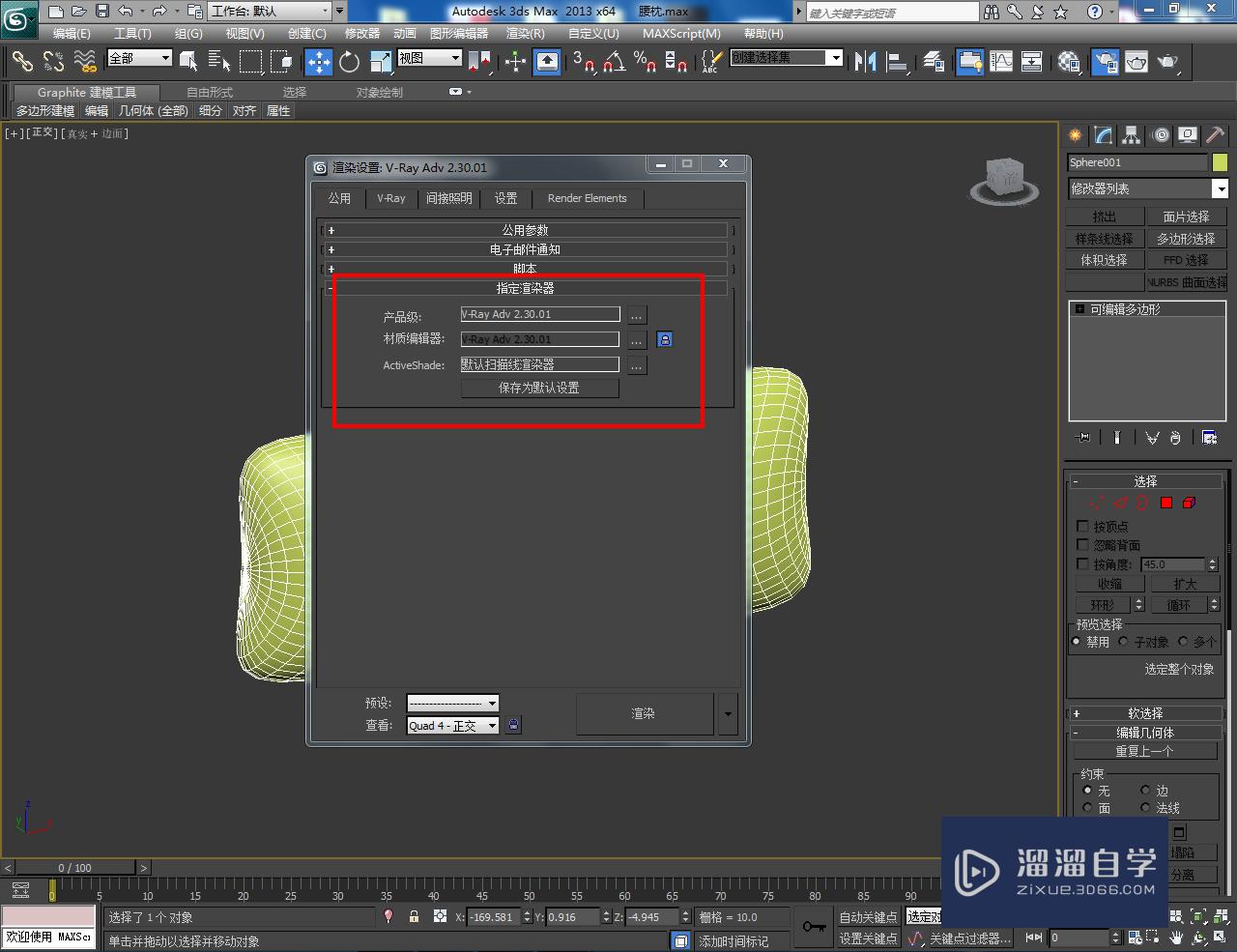Click the object color swatch beside Sphere001

pos(1221,162)
